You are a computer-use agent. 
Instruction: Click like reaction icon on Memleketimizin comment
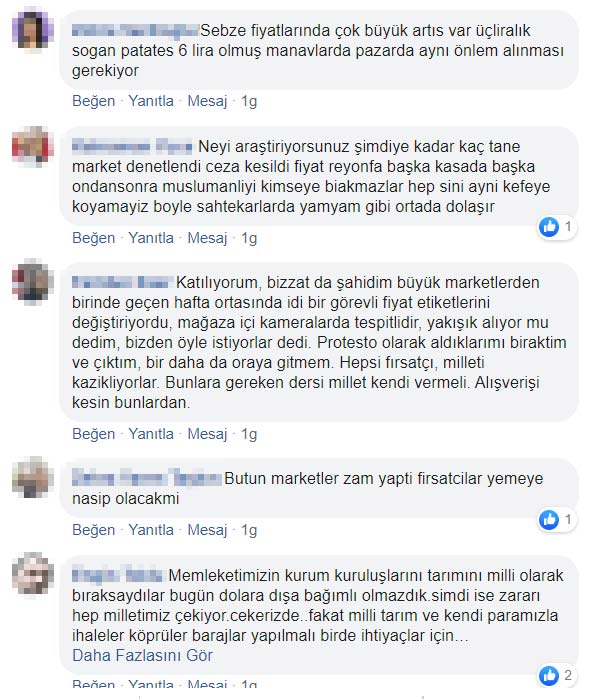coord(549,675)
